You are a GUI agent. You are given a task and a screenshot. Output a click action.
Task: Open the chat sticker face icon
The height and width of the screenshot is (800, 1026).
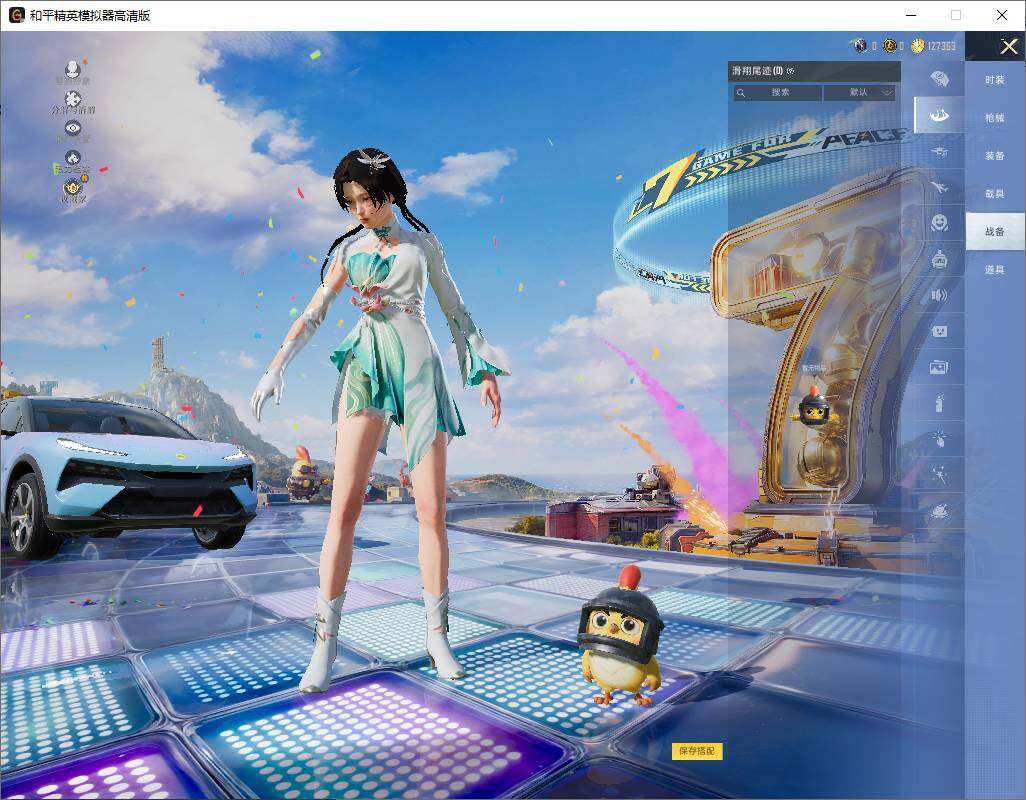tap(939, 332)
